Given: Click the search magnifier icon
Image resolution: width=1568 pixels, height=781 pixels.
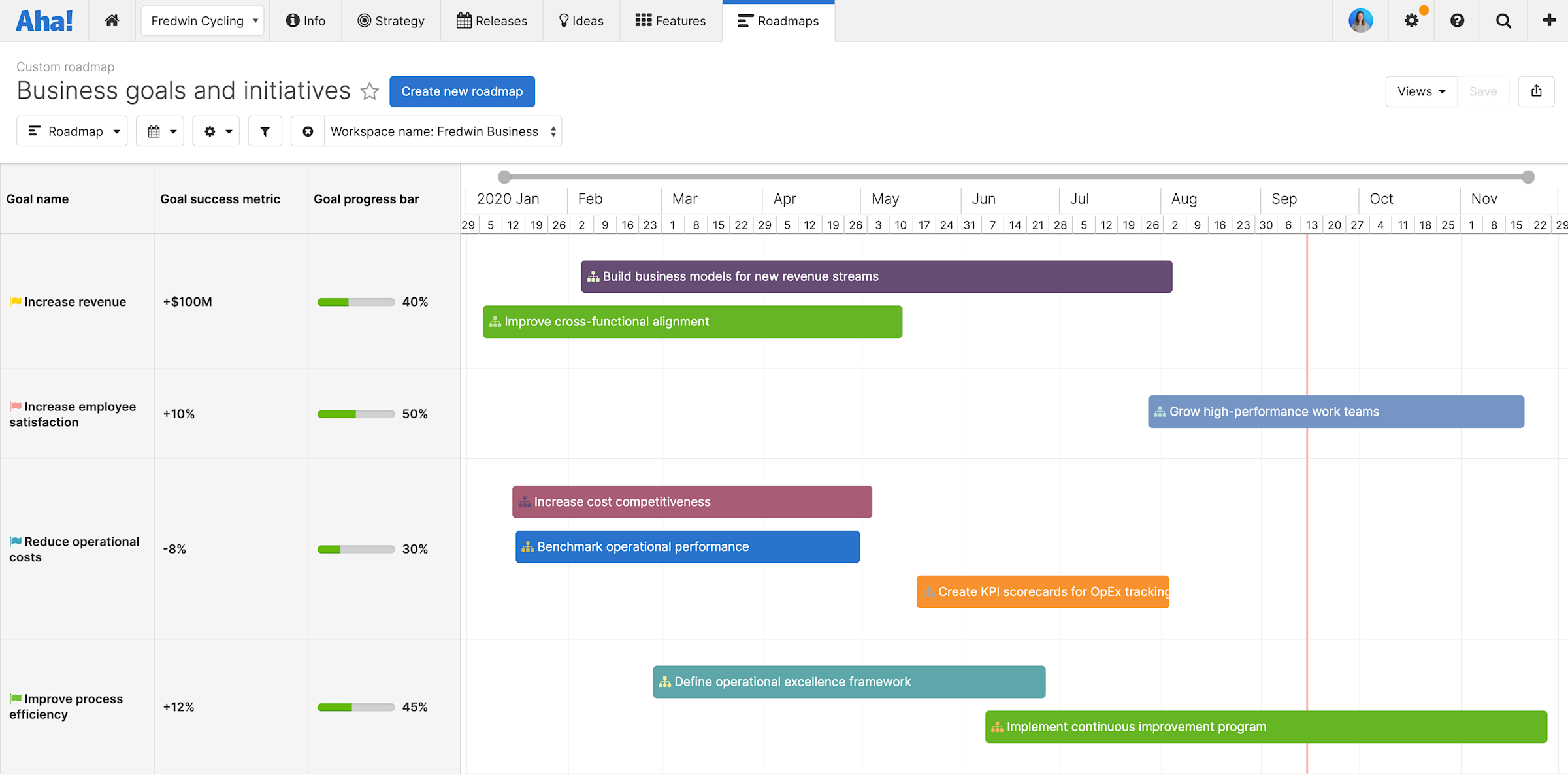Looking at the screenshot, I should point(1503,20).
